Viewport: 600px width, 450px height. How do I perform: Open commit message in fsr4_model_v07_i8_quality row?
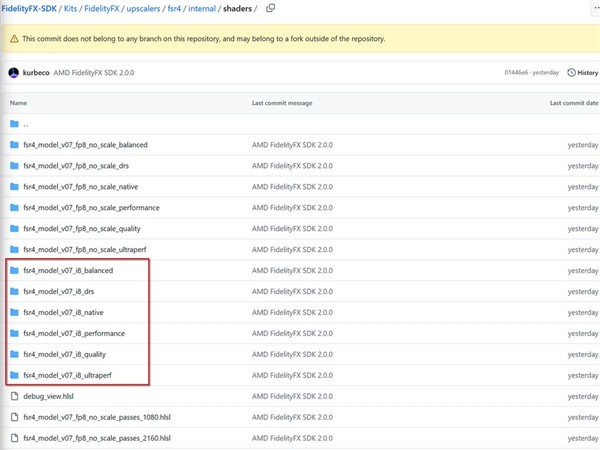pos(292,354)
